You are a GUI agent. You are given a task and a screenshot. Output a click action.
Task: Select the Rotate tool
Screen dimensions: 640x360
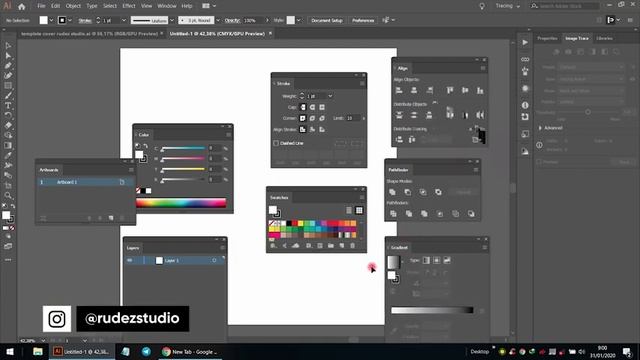tap(8, 115)
